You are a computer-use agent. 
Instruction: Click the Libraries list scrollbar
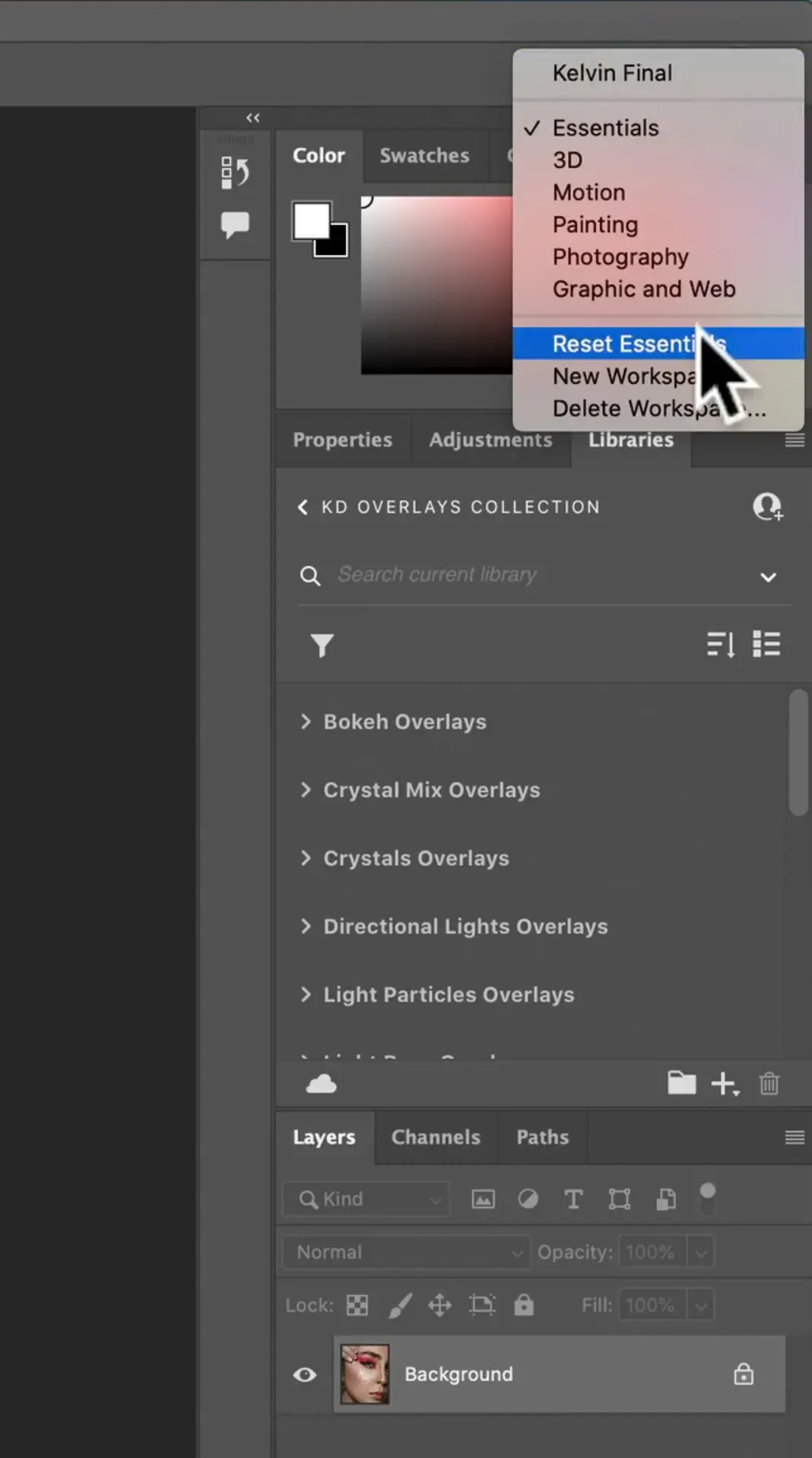798,752
